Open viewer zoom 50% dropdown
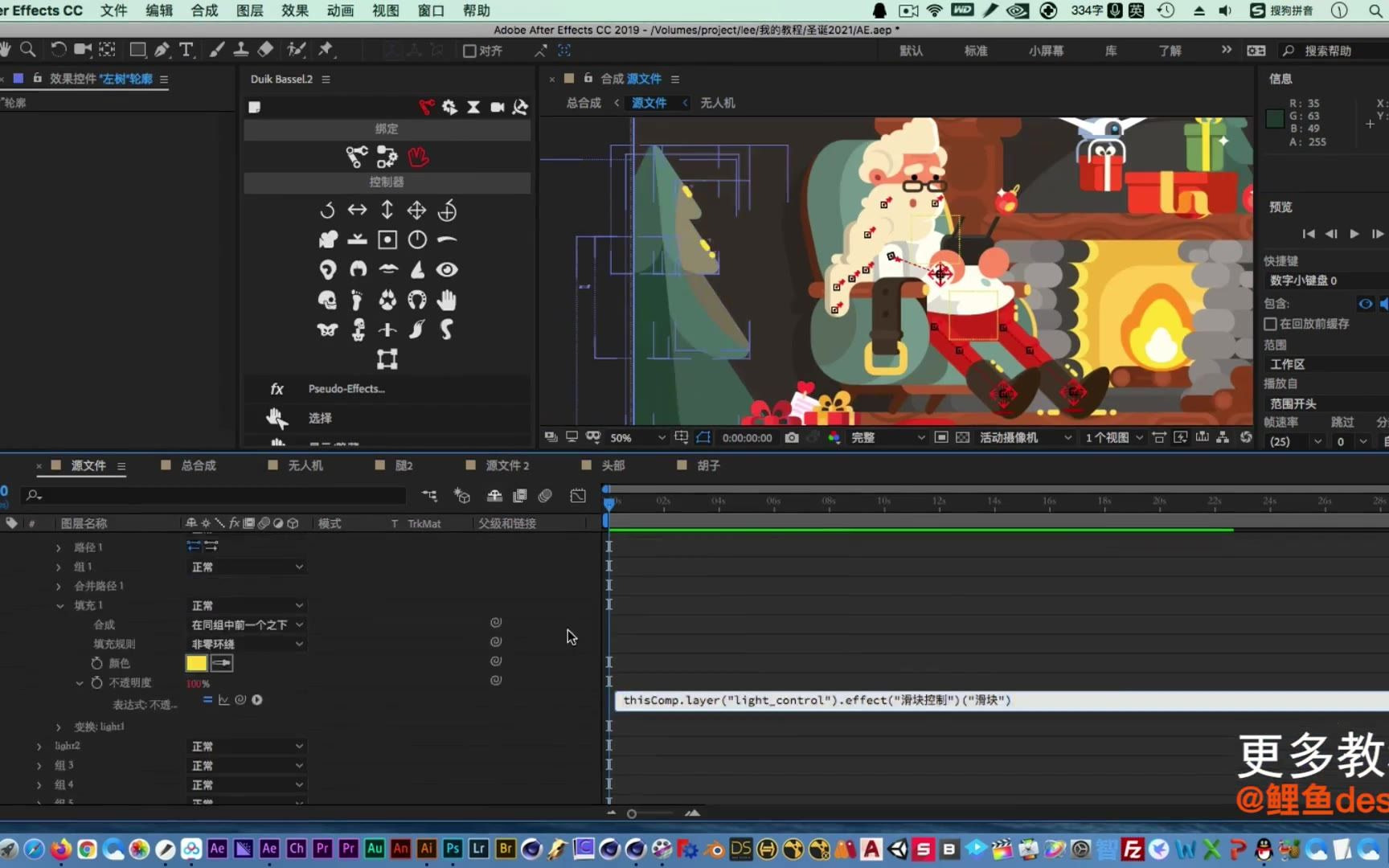1389x868 pixels. coord(637,437)
